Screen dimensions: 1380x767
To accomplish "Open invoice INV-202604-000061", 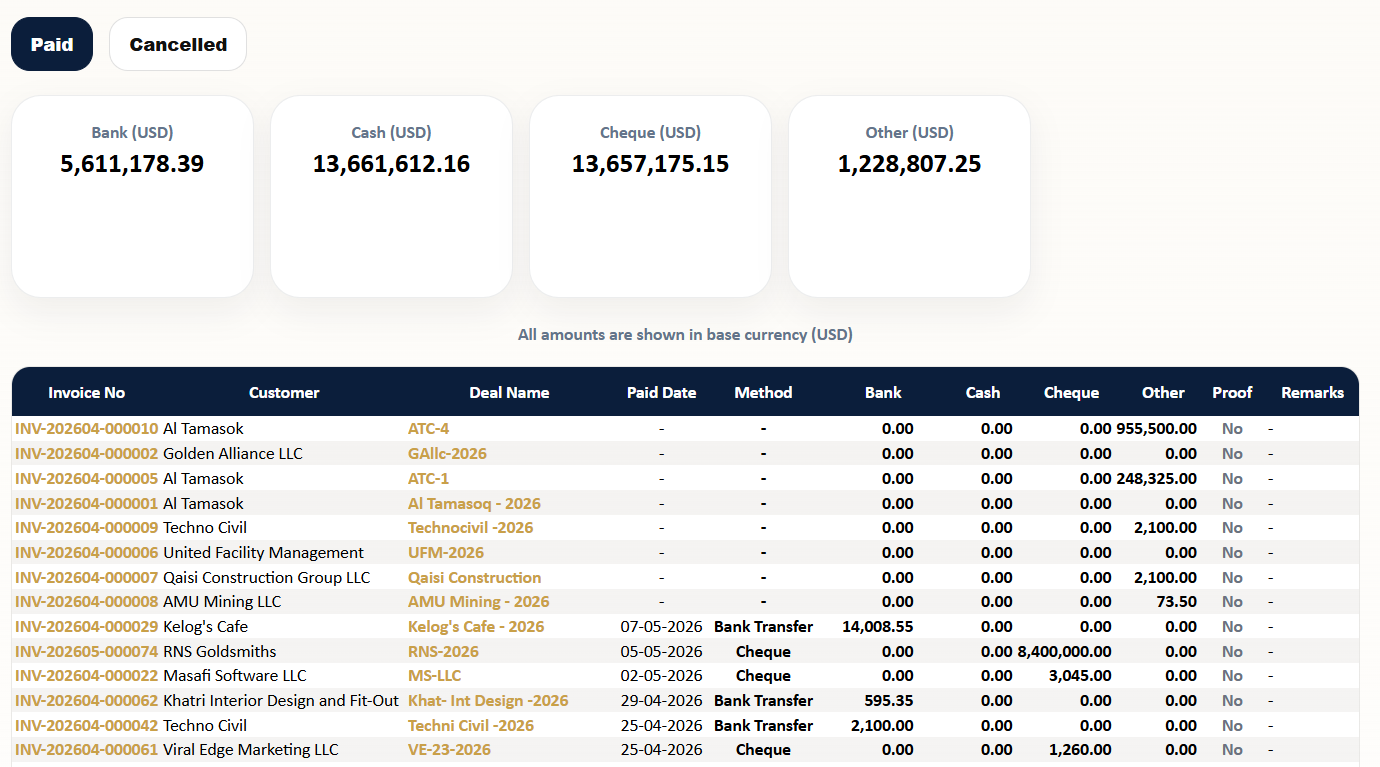I will point(87,750).
